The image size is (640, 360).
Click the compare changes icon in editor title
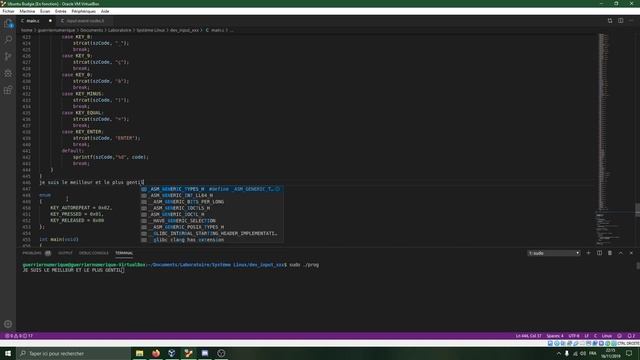click(610, 21)
